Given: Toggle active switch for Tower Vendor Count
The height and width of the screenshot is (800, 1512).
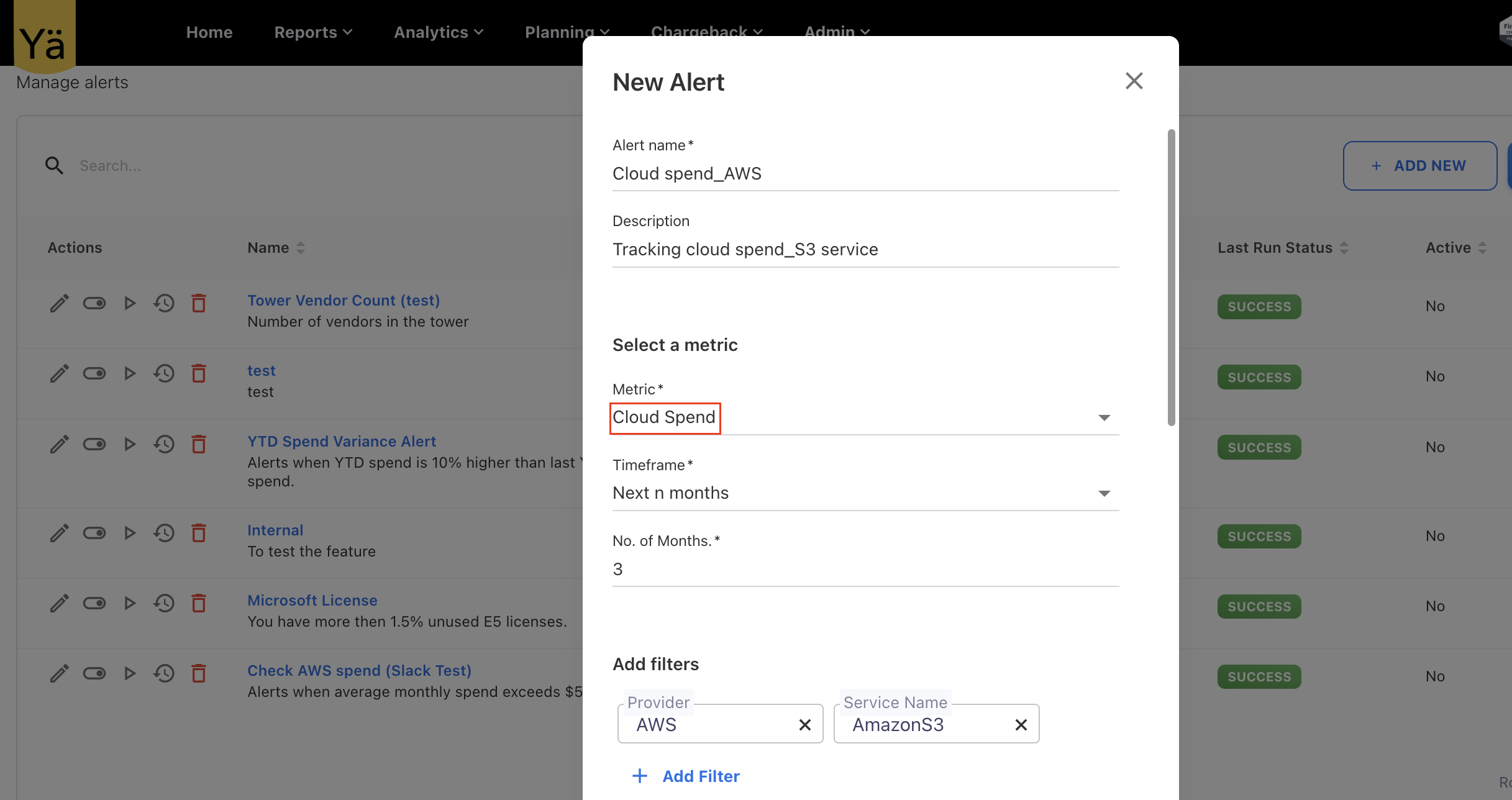Looking at the screenshot, I should coord(94,304).
